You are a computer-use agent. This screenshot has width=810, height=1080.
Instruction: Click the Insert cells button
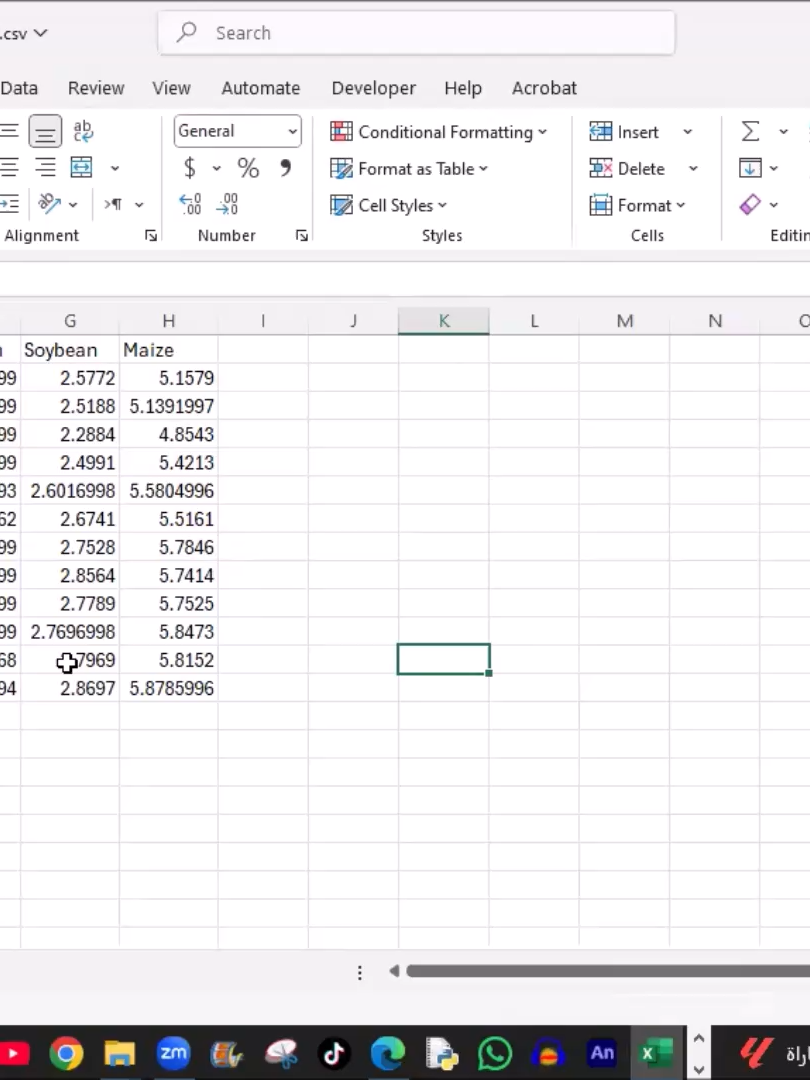click(x=624, y=132)
